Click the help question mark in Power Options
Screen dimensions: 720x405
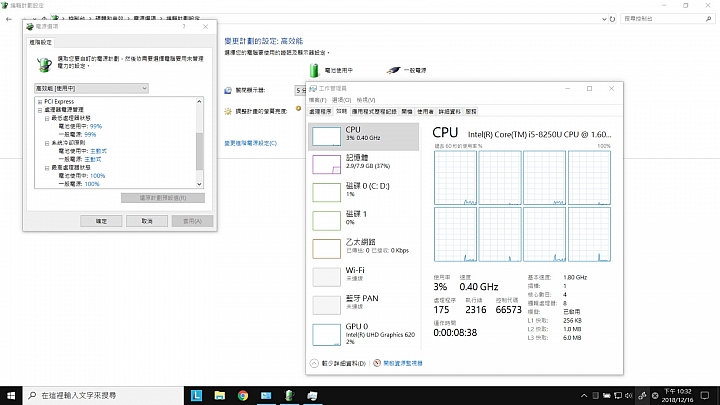coord(184,27)
